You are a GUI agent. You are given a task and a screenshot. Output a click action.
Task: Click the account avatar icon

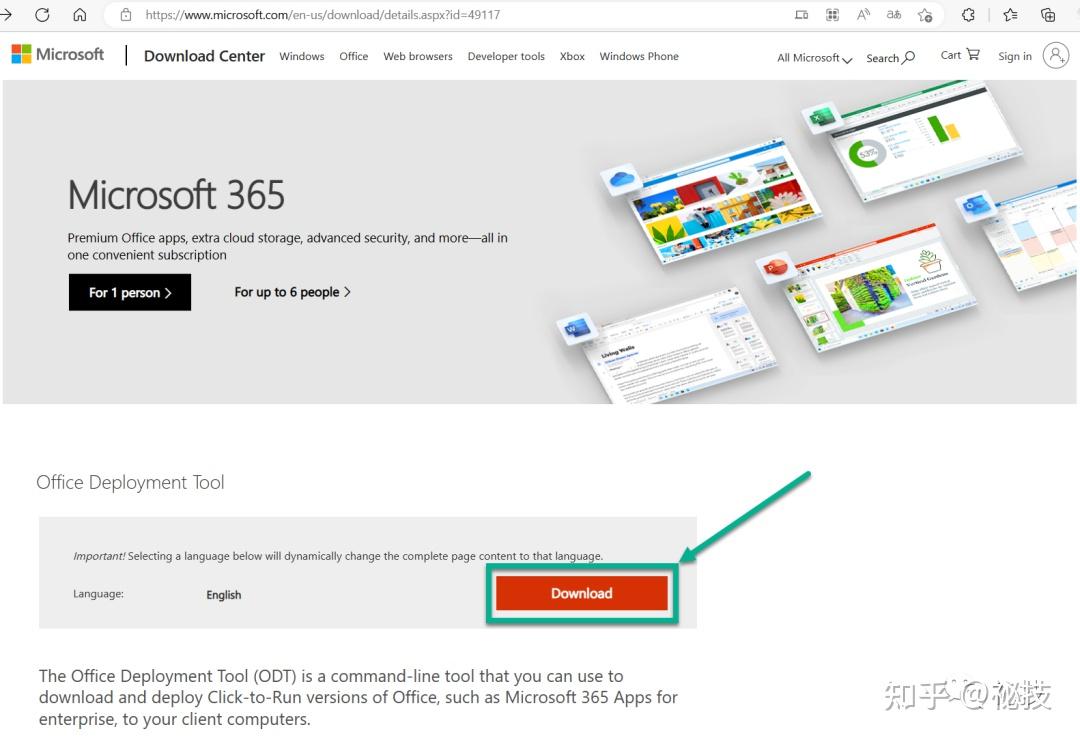pos(1055,55)
